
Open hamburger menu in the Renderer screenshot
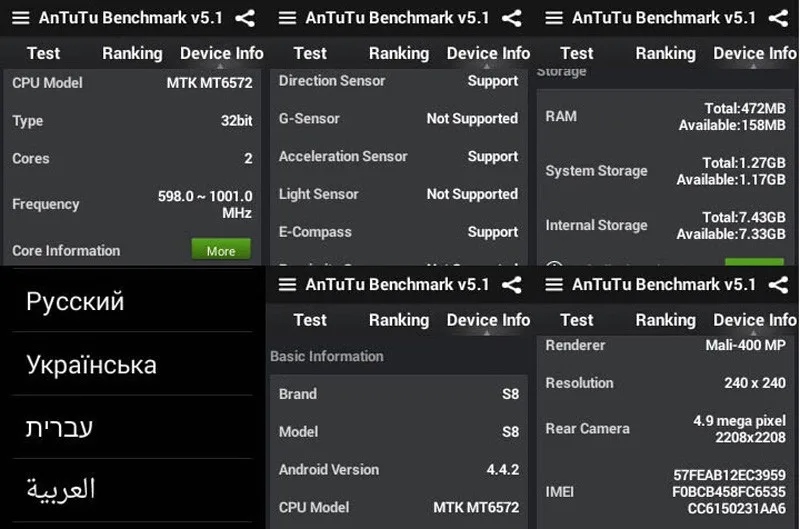pyautogui.click(x=554, y=285)
